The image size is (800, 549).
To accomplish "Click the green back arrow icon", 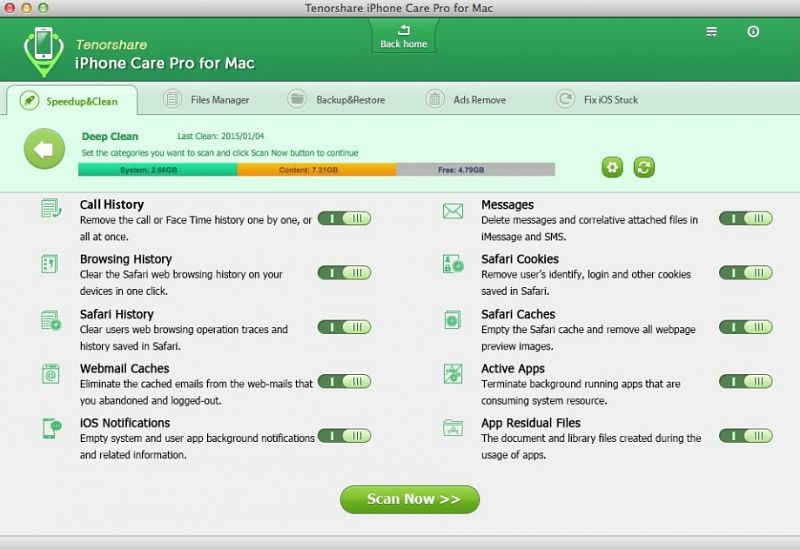I will pyautogui.click(x=44, y=150).
